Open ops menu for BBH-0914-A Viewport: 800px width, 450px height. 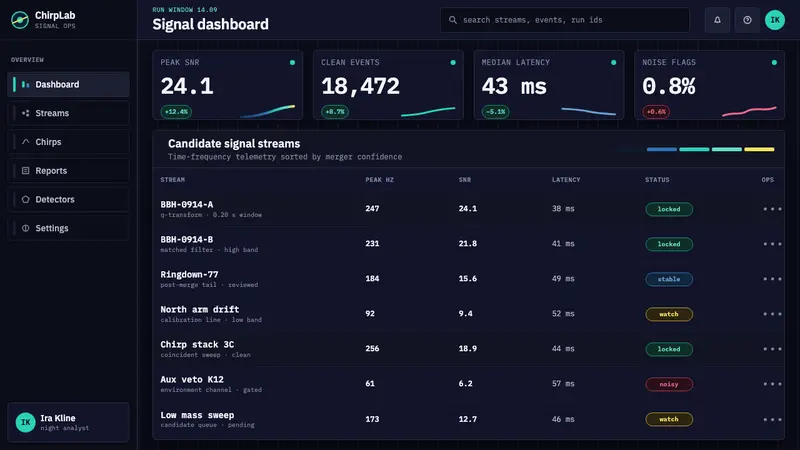click(x=772, y=209)
